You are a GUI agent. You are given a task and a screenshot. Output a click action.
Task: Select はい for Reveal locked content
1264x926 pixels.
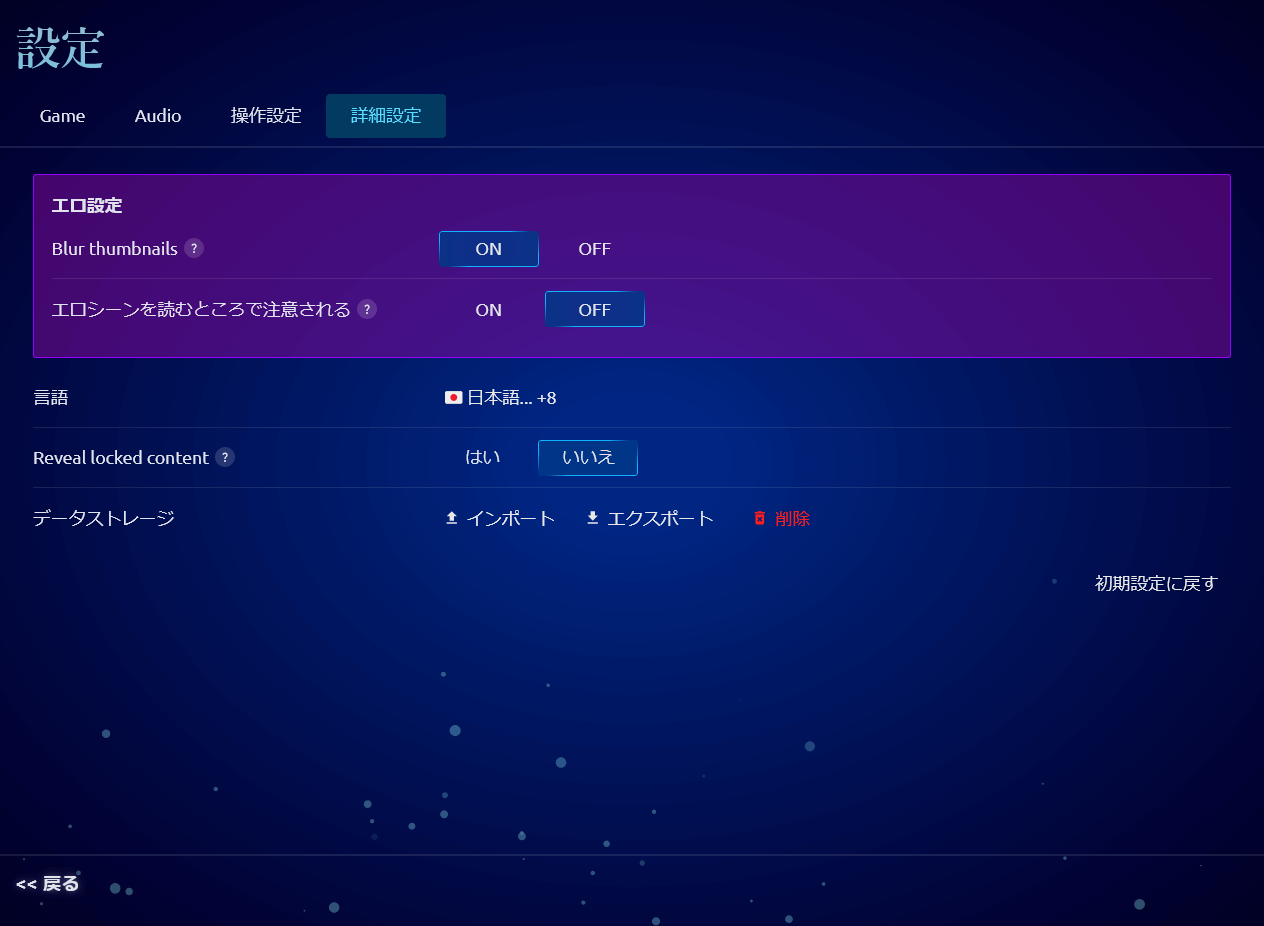point(483,458)
